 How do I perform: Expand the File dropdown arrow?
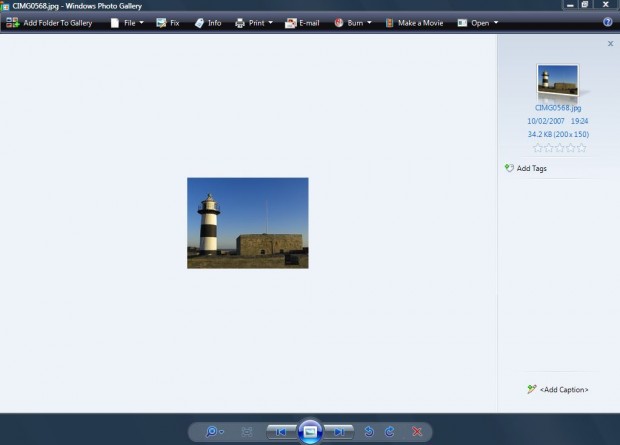pos(141,23)
